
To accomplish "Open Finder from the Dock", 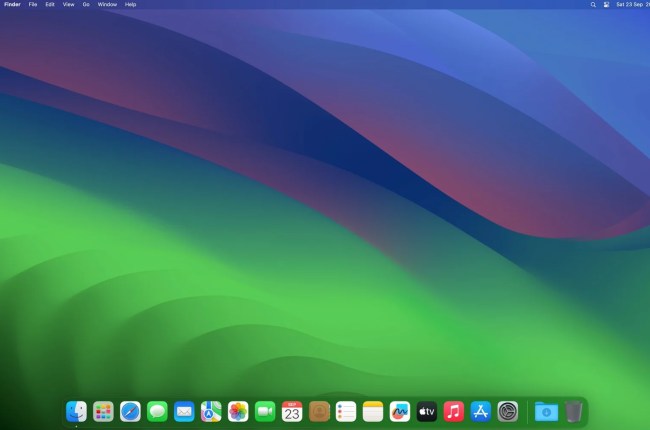I will click(76, 411).
